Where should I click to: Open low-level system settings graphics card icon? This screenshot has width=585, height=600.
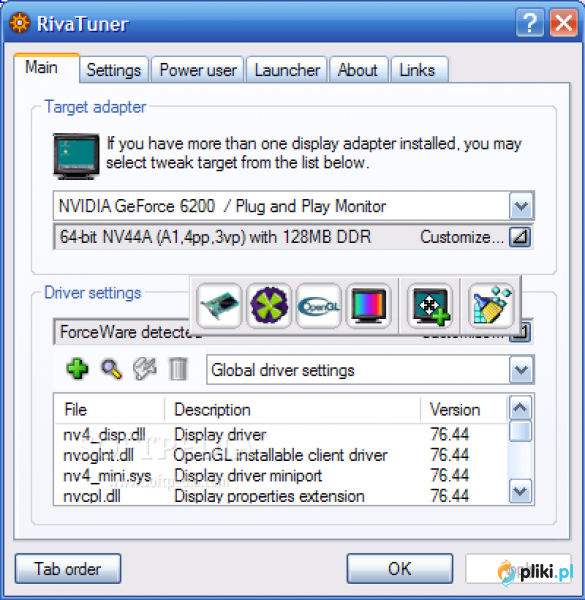coord(219,305)
